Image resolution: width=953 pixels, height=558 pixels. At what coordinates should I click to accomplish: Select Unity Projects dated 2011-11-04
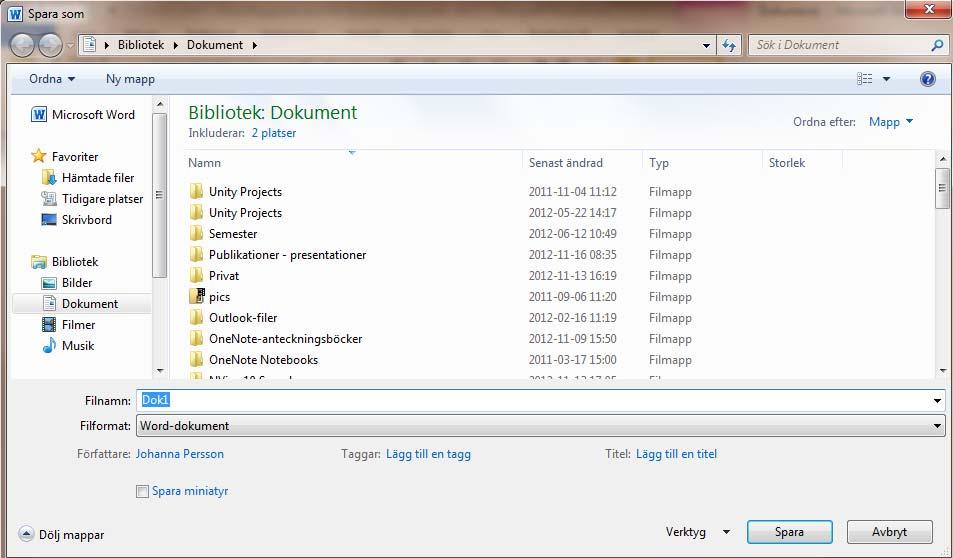tap(246, 191)
